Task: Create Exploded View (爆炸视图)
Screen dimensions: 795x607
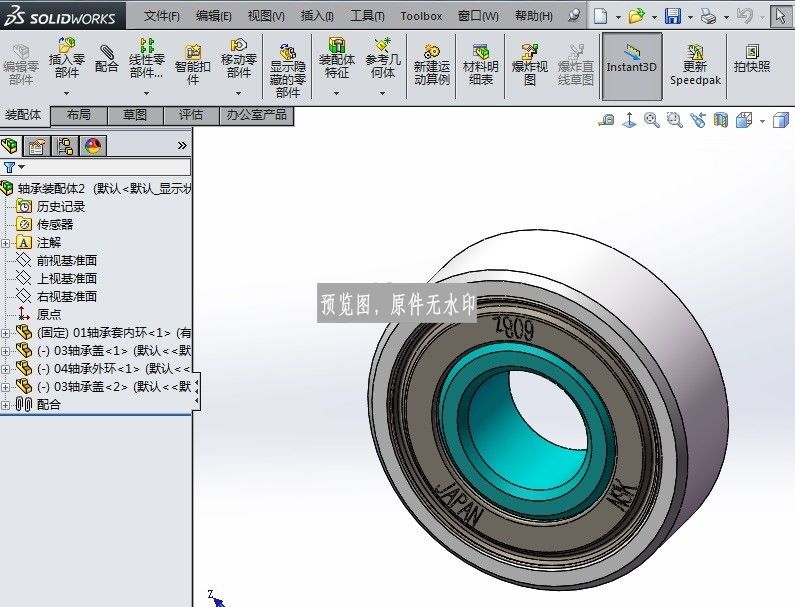Action: tap(529, 64)
